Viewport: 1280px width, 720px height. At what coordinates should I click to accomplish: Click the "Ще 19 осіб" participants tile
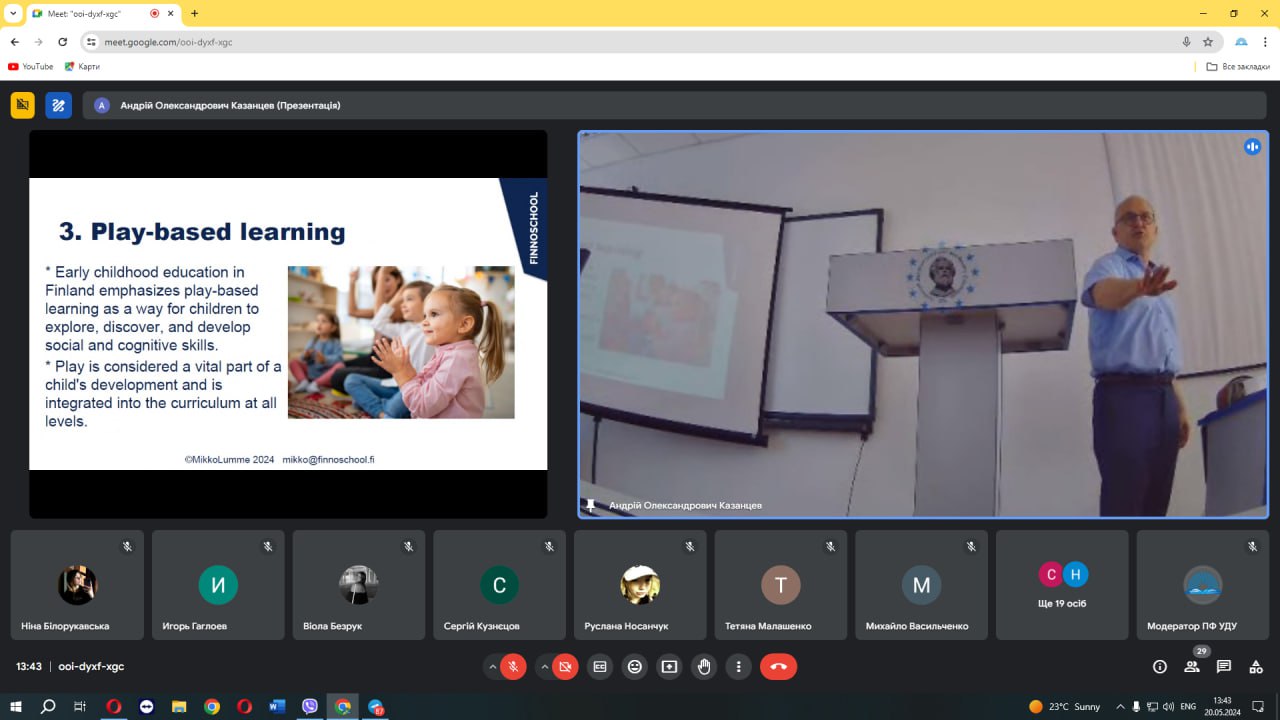[x=1062, y=585]
